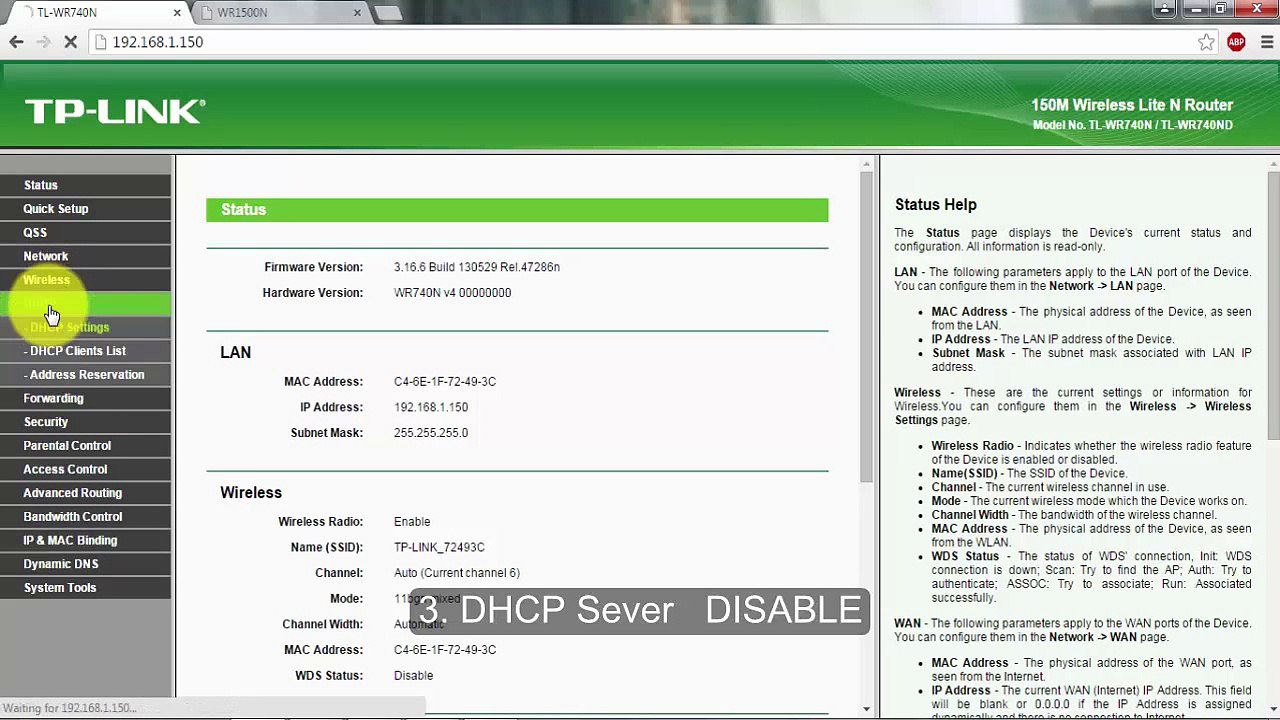Click the Wireless Radio Enable value
Screen dimensions: 1280x720
412,522
